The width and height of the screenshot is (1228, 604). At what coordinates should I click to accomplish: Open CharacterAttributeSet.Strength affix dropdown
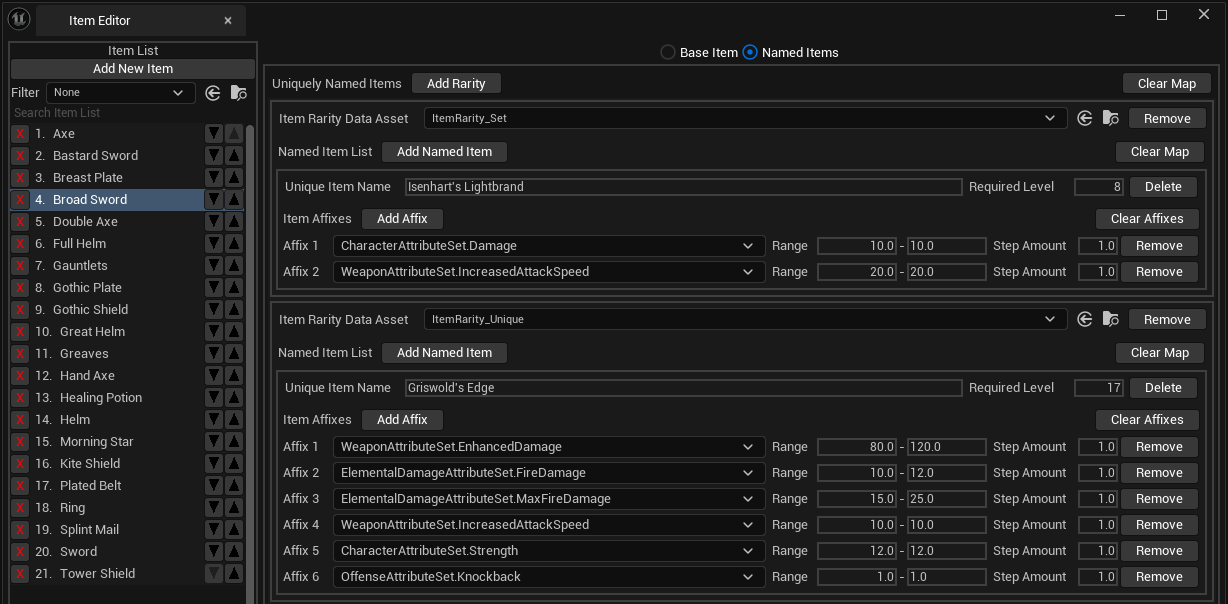tap(549, 551)
